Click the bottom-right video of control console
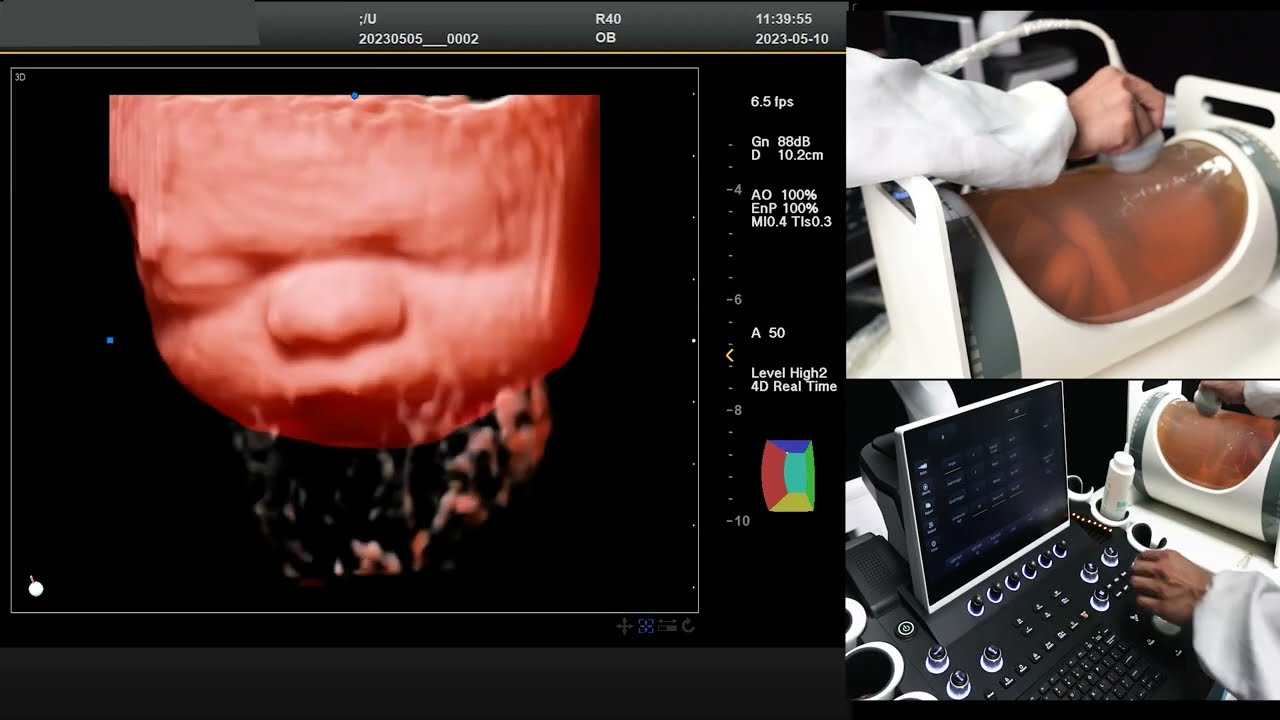The height and width of the screenshot is (720, 1280). 1063,540
